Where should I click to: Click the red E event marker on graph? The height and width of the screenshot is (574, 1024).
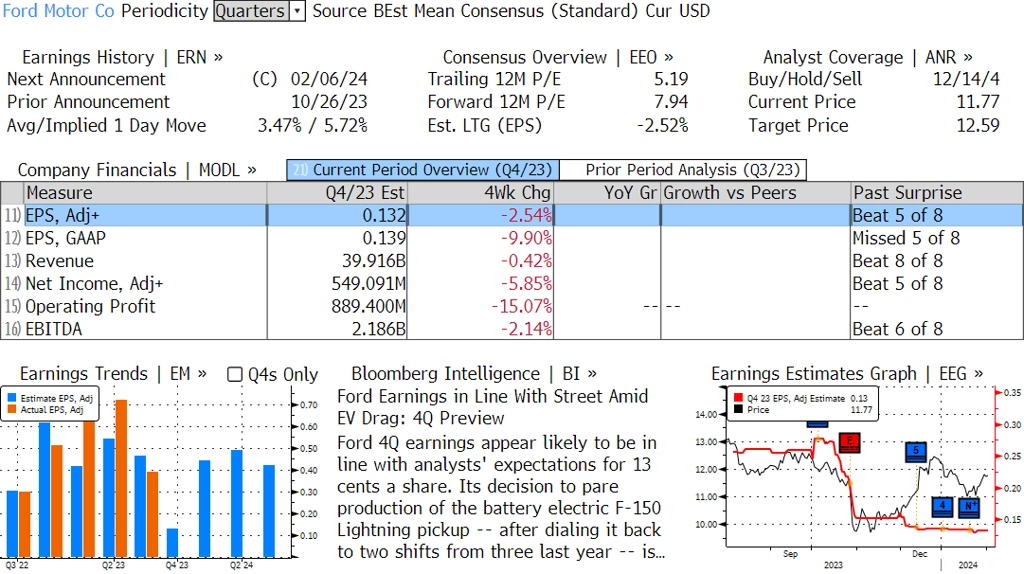[849, 442]
